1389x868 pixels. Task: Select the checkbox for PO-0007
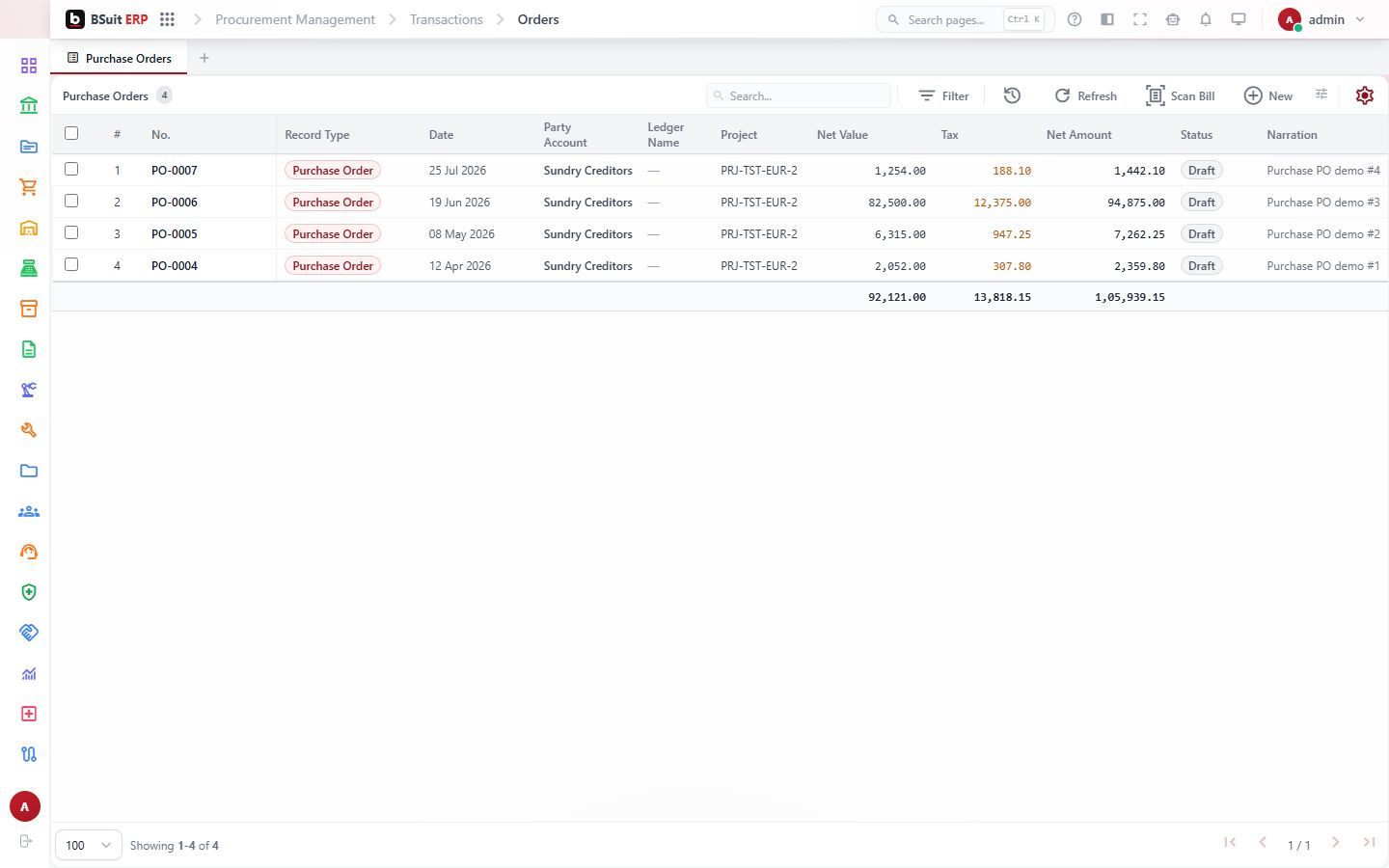tap(71, 169)
